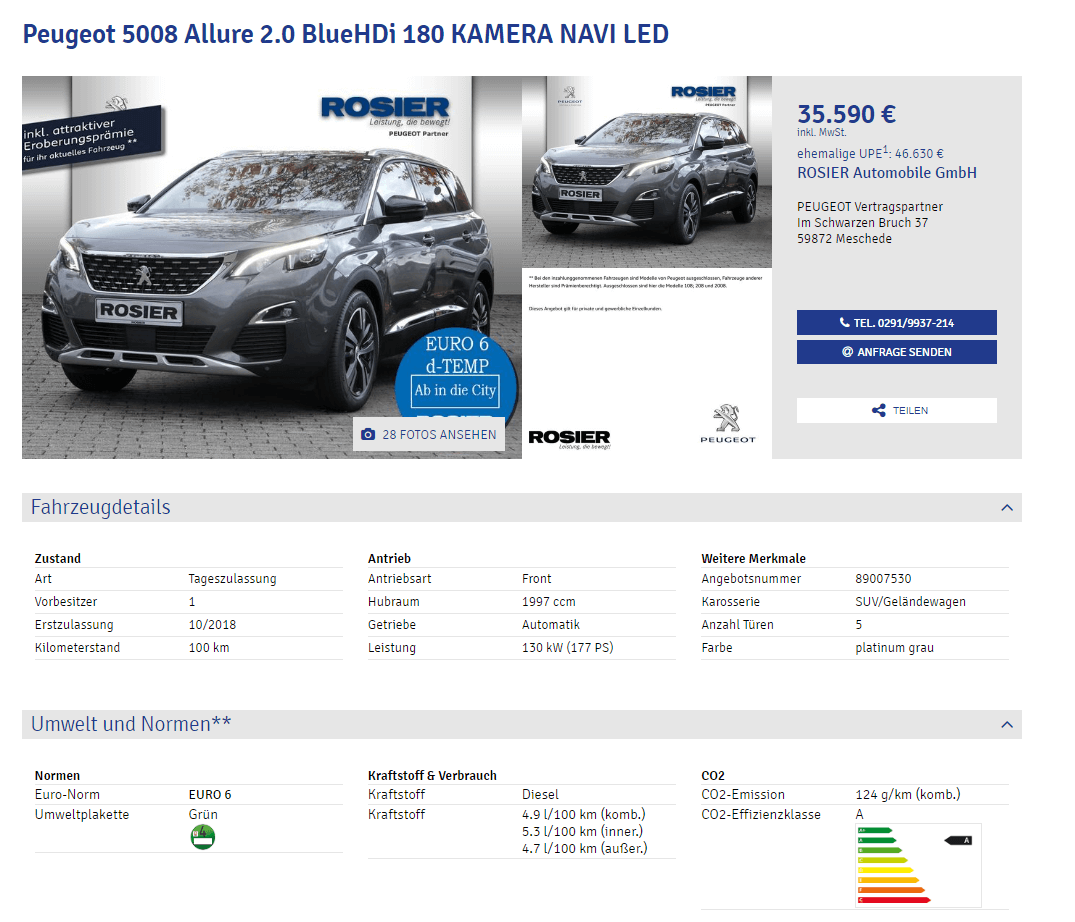This screenshot has height=922, width=1075.
Task: Collapse the Fahrzeugdetails section chevron
Action: 1006,508
